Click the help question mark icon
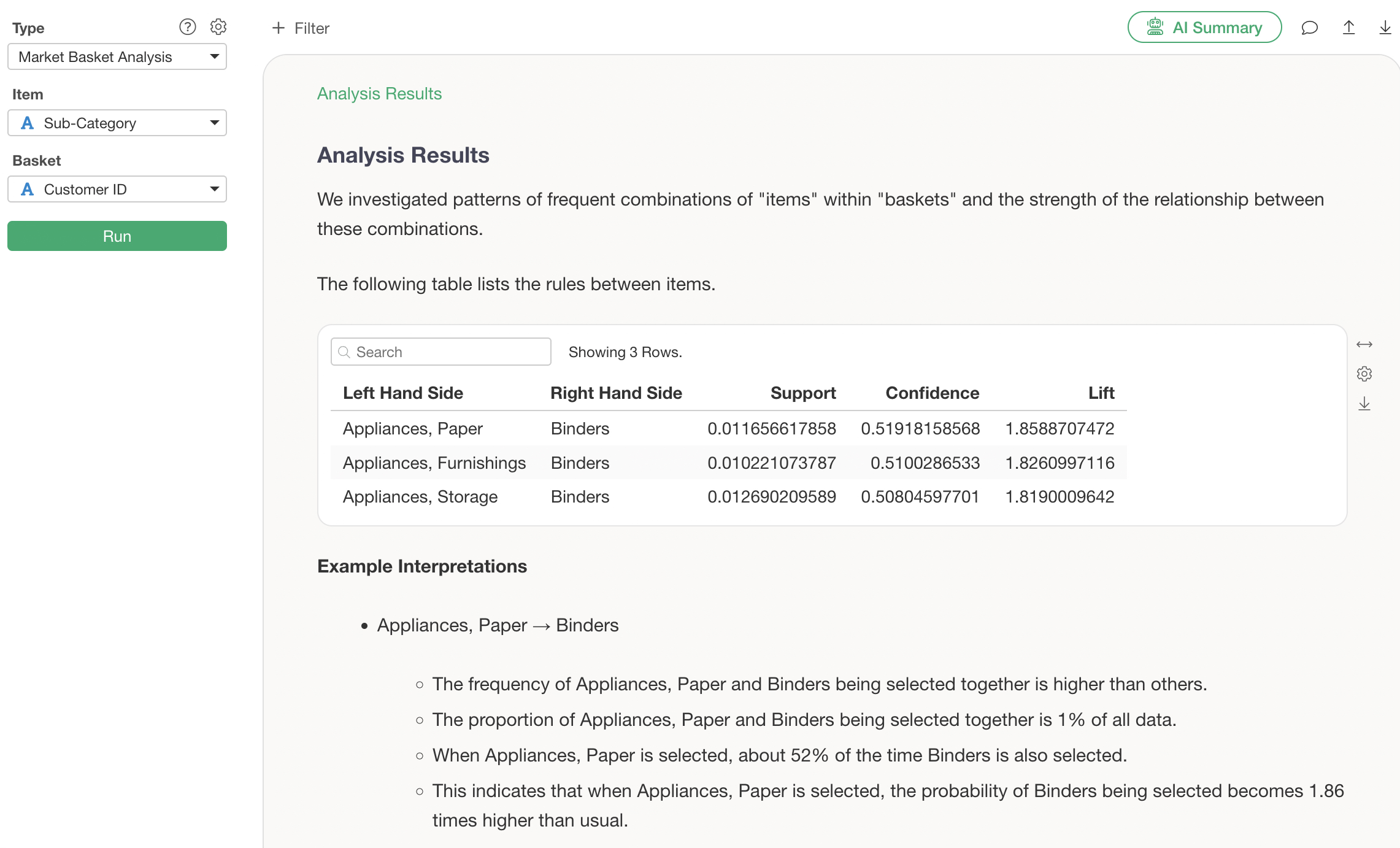The height and width of the screenshot is (848, 1400). point(187,27)
